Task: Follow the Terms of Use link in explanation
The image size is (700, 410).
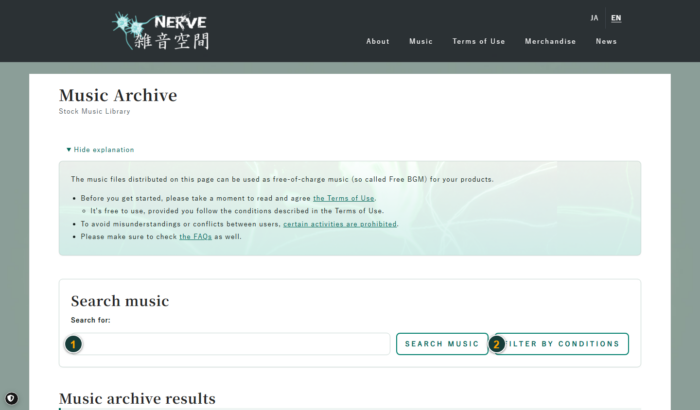Action: click(344, 198)
